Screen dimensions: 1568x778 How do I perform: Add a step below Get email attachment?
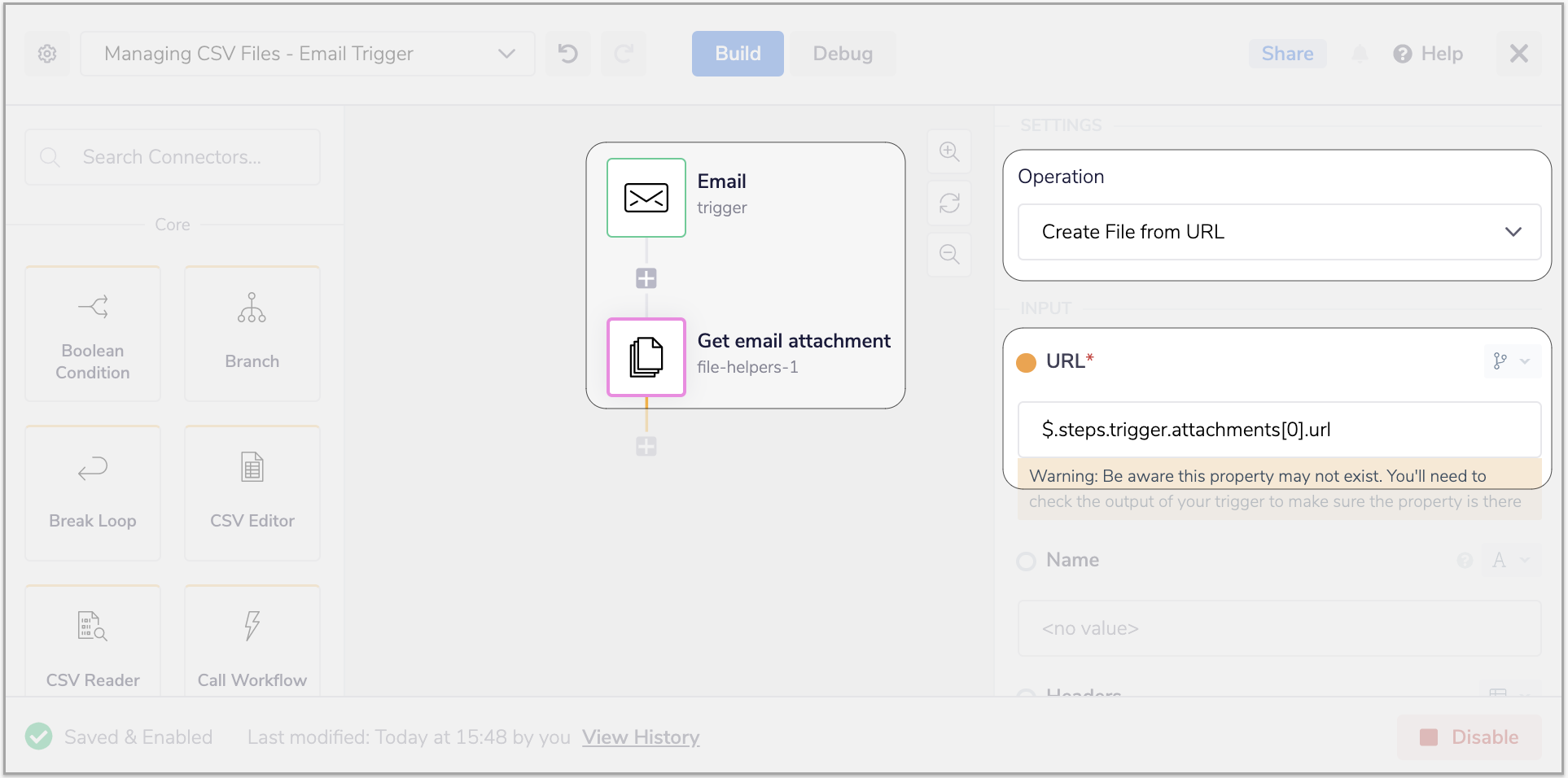tap(646, 445)
